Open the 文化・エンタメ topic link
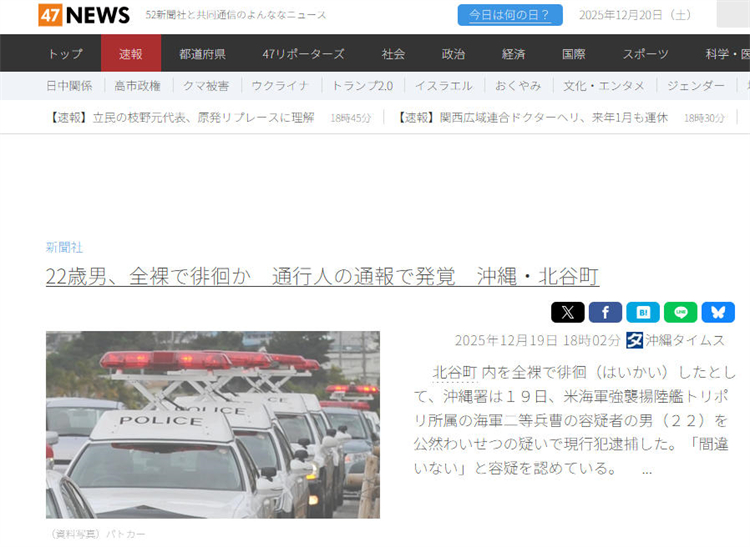 pyautogui.click(x=604, y=86)
